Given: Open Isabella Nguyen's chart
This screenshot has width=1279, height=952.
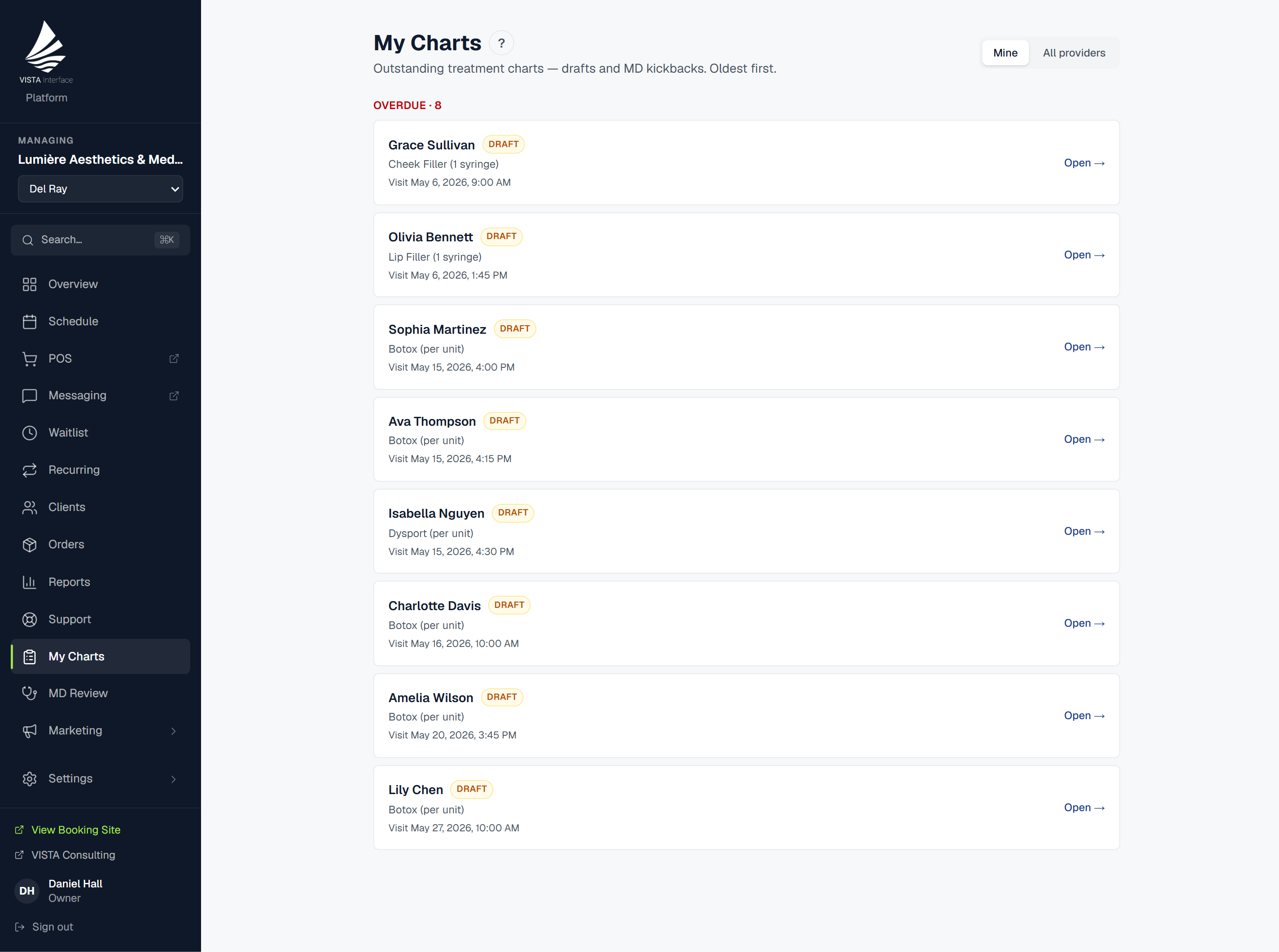Looking at the screenshot, I should 1084,531.
